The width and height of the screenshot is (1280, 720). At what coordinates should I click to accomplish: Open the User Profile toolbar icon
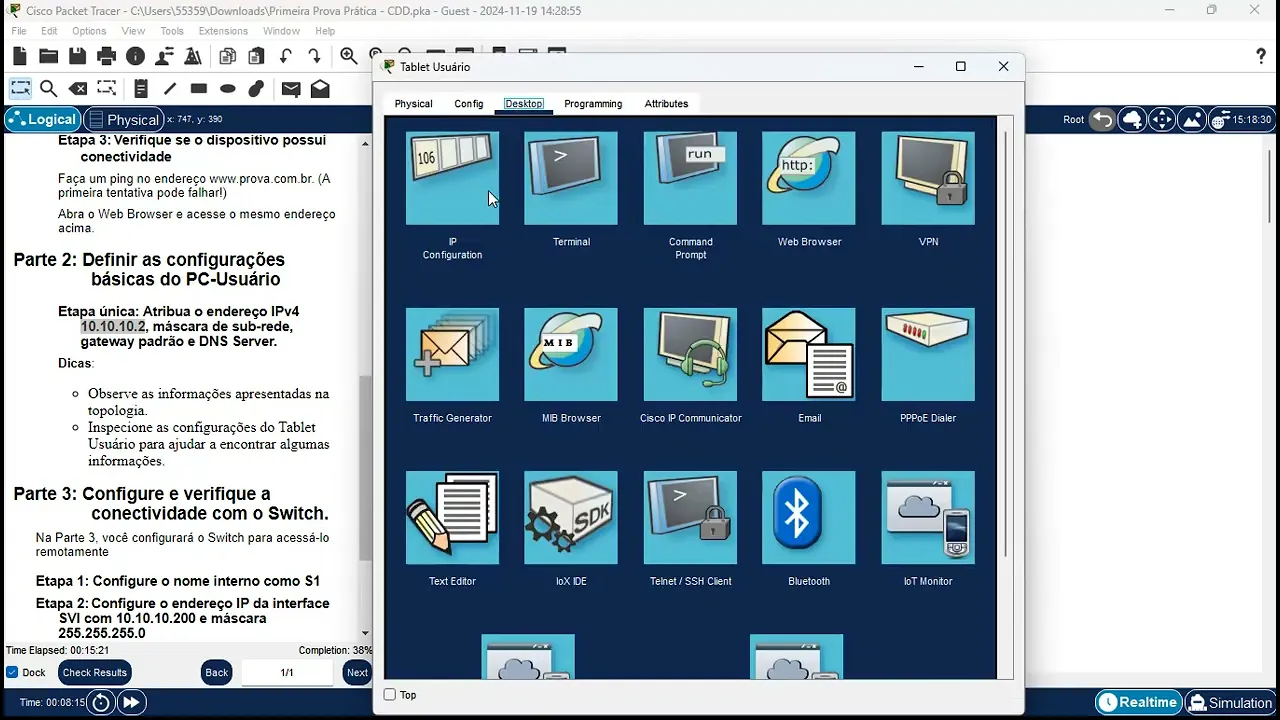(164, 56)
